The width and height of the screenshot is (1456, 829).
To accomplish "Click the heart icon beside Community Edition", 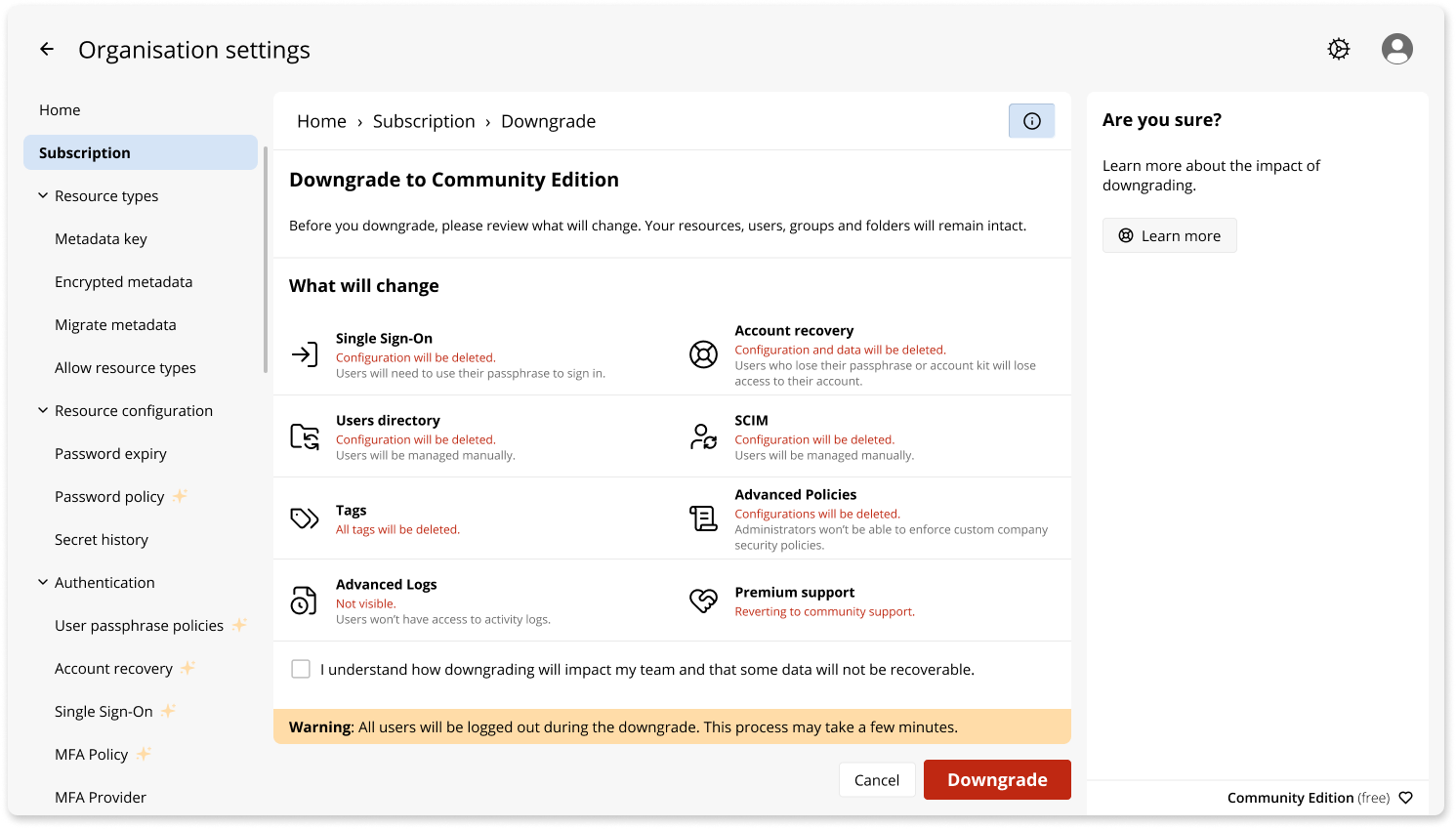I will click(1405, 798).
